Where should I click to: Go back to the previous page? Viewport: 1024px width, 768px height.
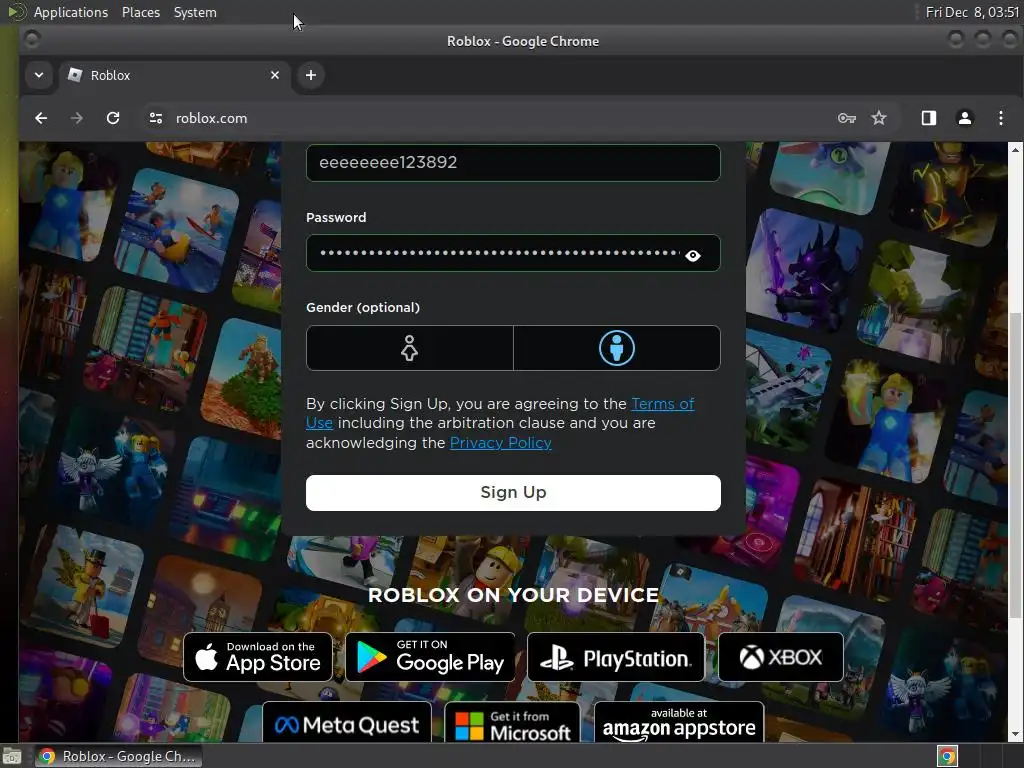[41, 118]
